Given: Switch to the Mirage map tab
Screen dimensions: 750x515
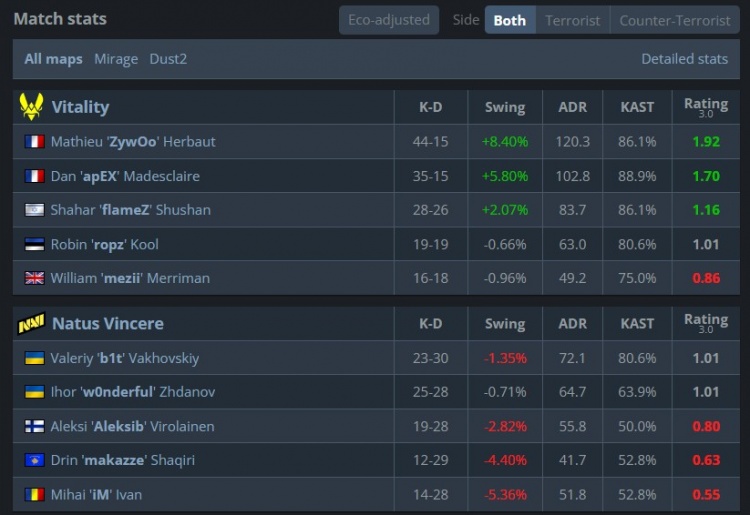Looking at the screenshot, I should (x=116, y=59).
